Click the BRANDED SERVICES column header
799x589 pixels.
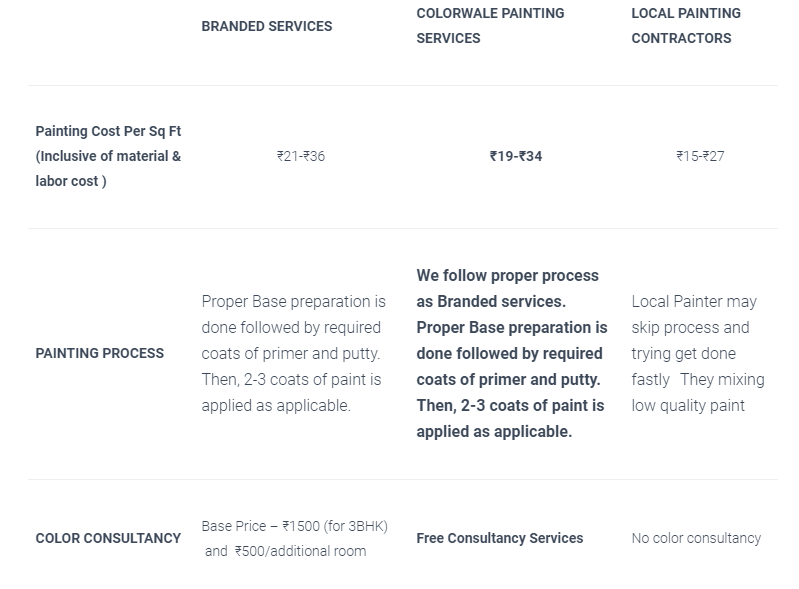(x=267, y=26)
